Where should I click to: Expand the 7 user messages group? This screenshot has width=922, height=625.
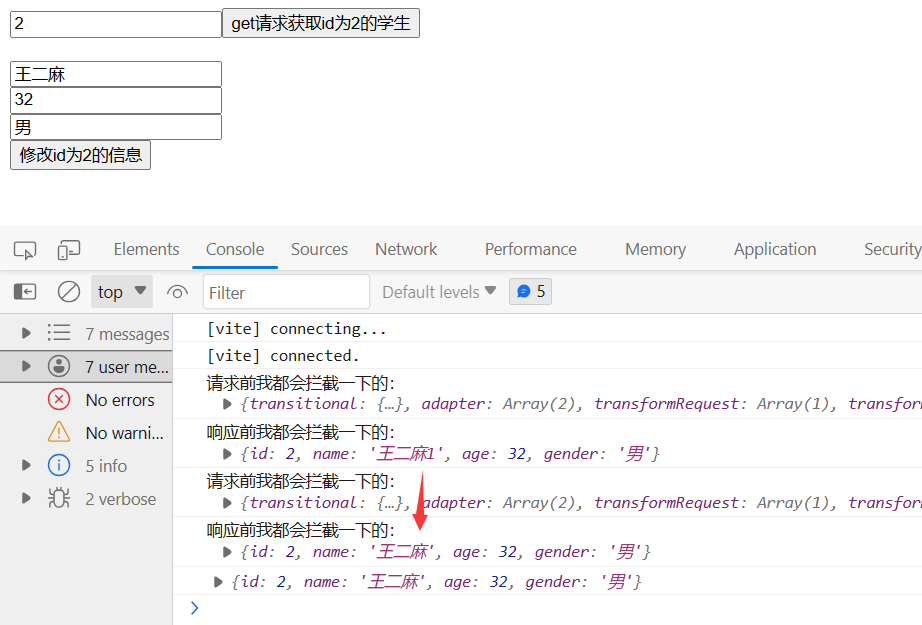pos(26,366)
